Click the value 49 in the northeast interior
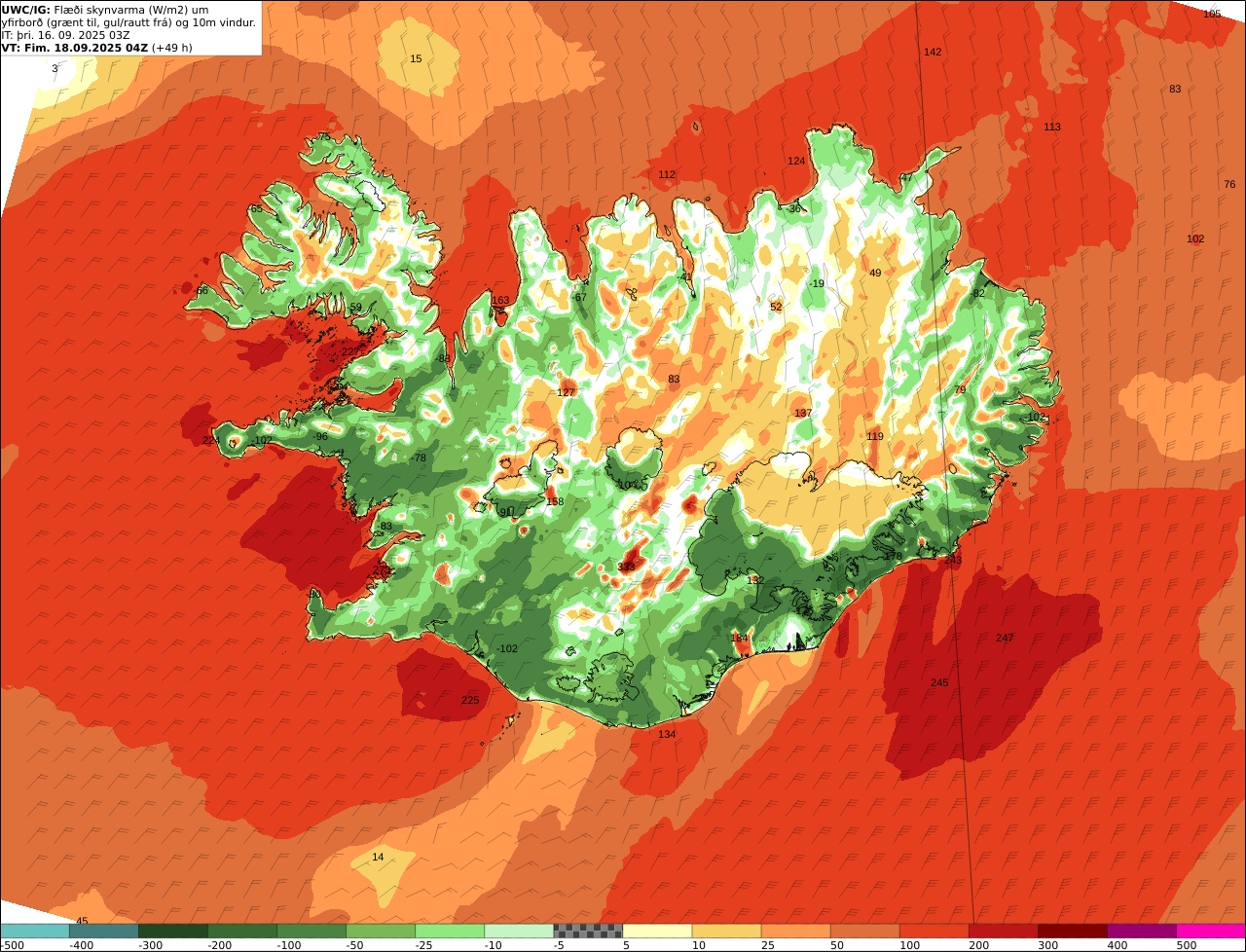Image resolution: width=1246 pixels, height=952 pixels. click(x=875, y=274)
